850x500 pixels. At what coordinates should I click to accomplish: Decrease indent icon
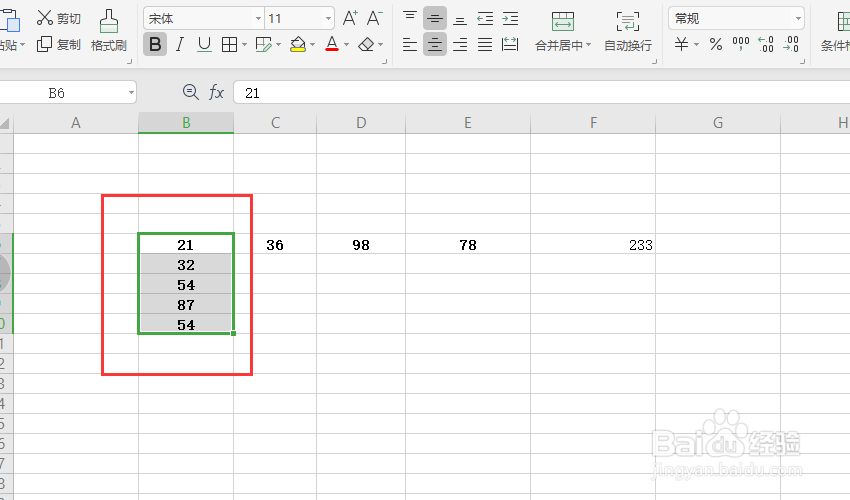485,19
